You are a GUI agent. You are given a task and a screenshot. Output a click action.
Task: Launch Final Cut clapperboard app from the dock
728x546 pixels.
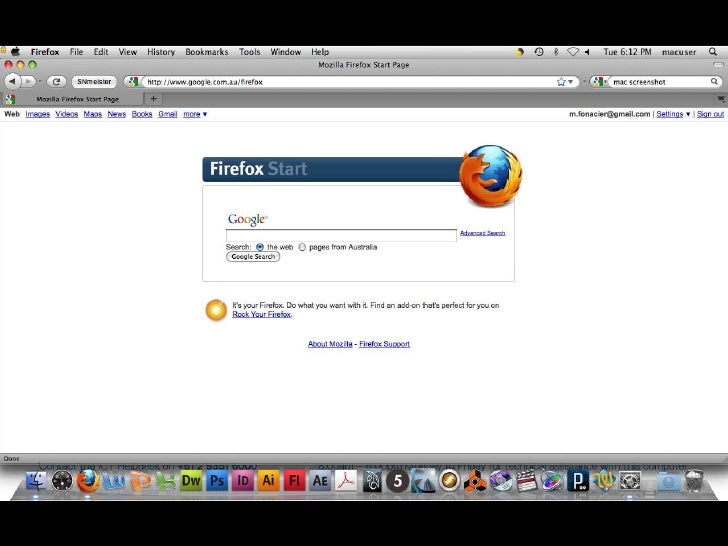pos(526,481)
